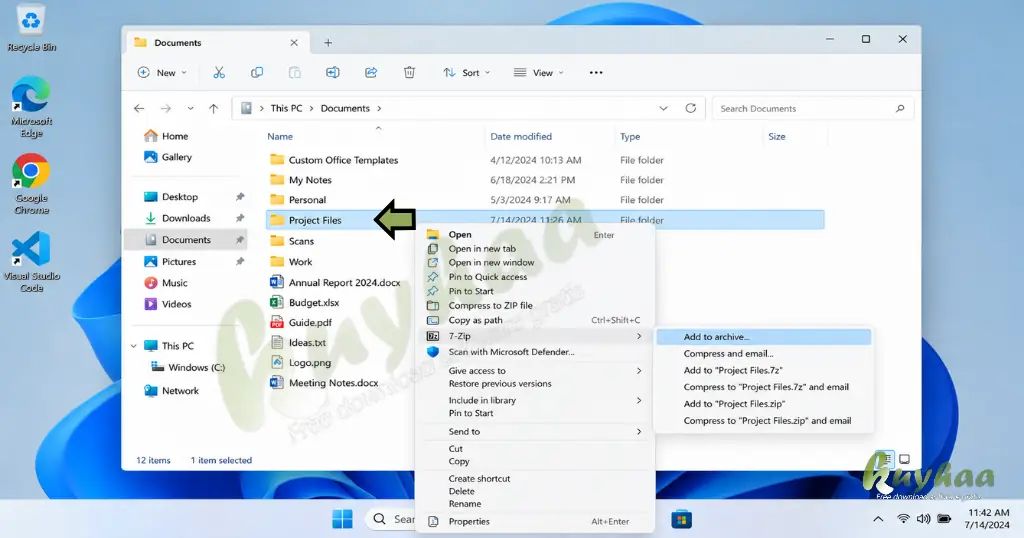The width and height of the screenshot is (1024, 538).
Task: Expand the Send to submenu
Action: click(x=534, y=432)
